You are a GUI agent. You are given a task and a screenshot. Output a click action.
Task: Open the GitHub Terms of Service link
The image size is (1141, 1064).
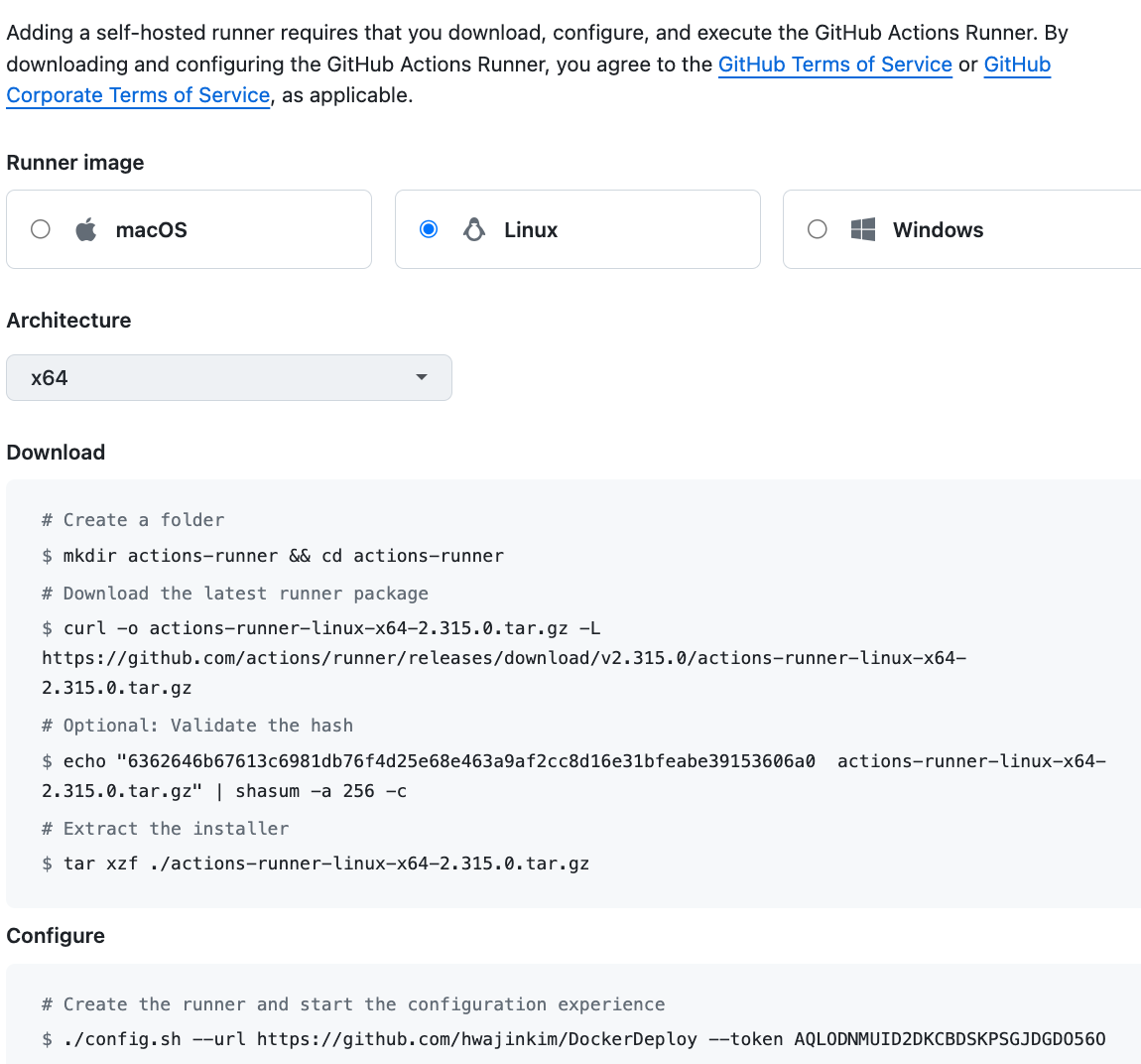coord(834,65)
